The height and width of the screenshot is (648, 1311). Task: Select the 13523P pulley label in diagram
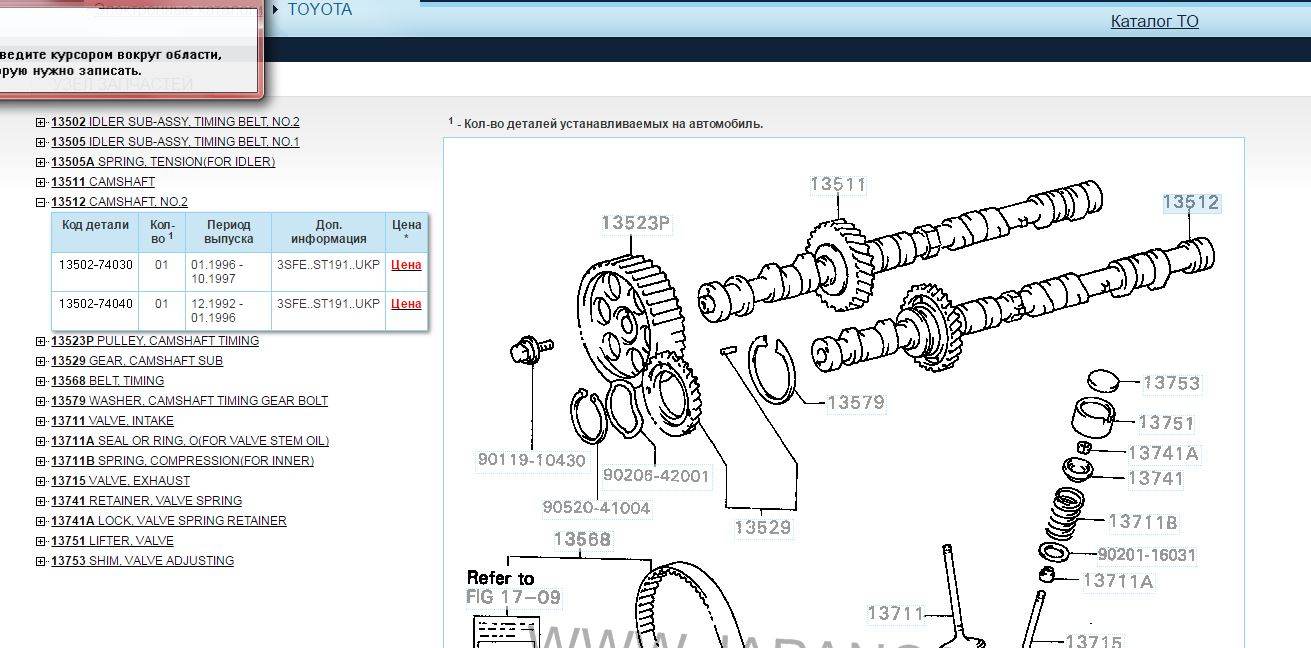635,223
